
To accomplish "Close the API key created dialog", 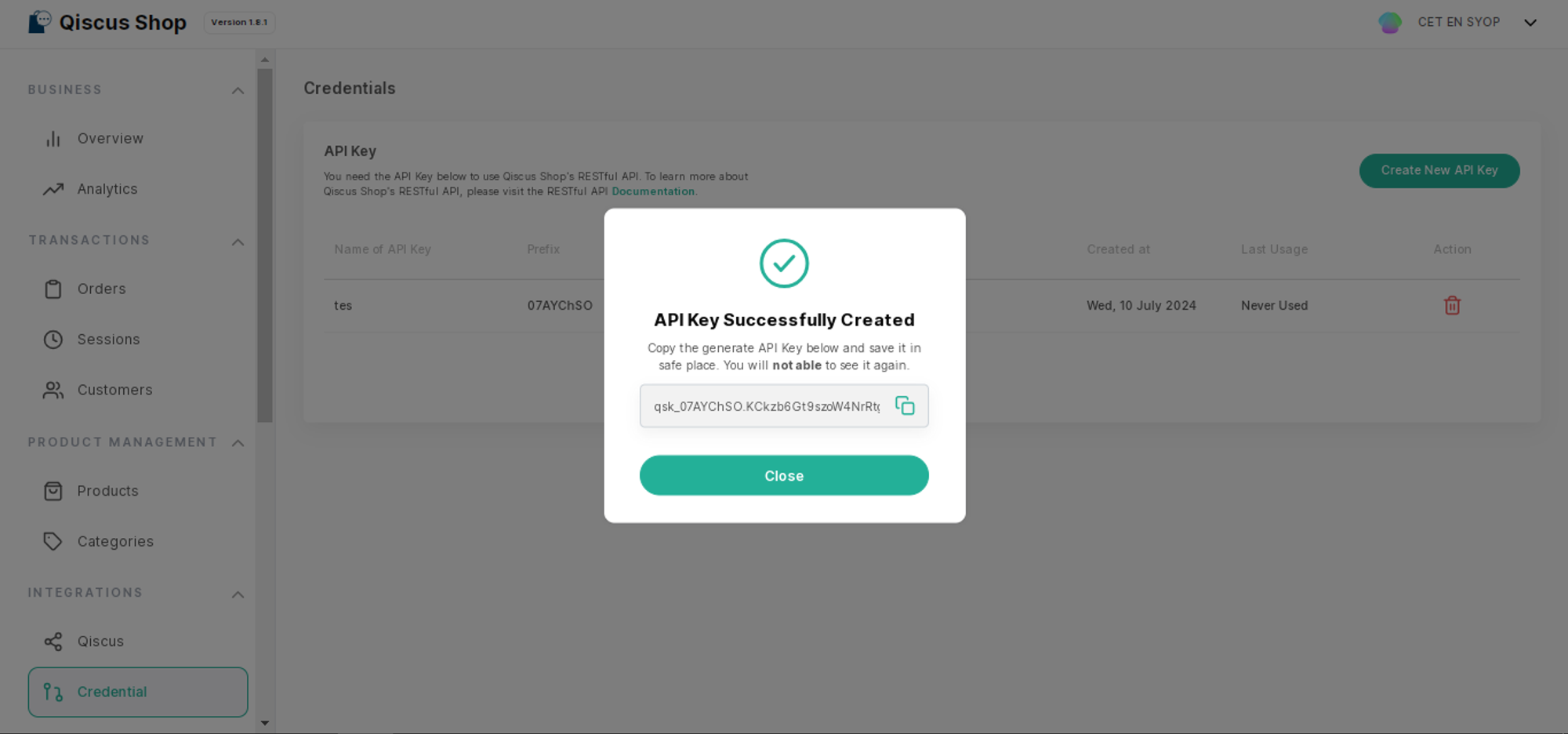I will 784,475.
